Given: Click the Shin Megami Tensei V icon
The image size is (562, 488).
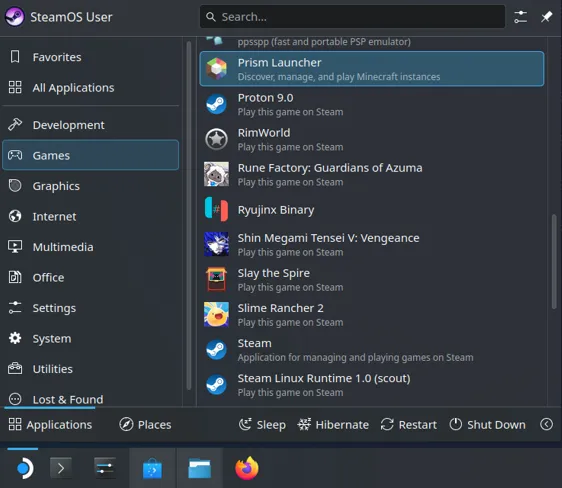Looking at the screenshot, I should [x=216, y=244].
